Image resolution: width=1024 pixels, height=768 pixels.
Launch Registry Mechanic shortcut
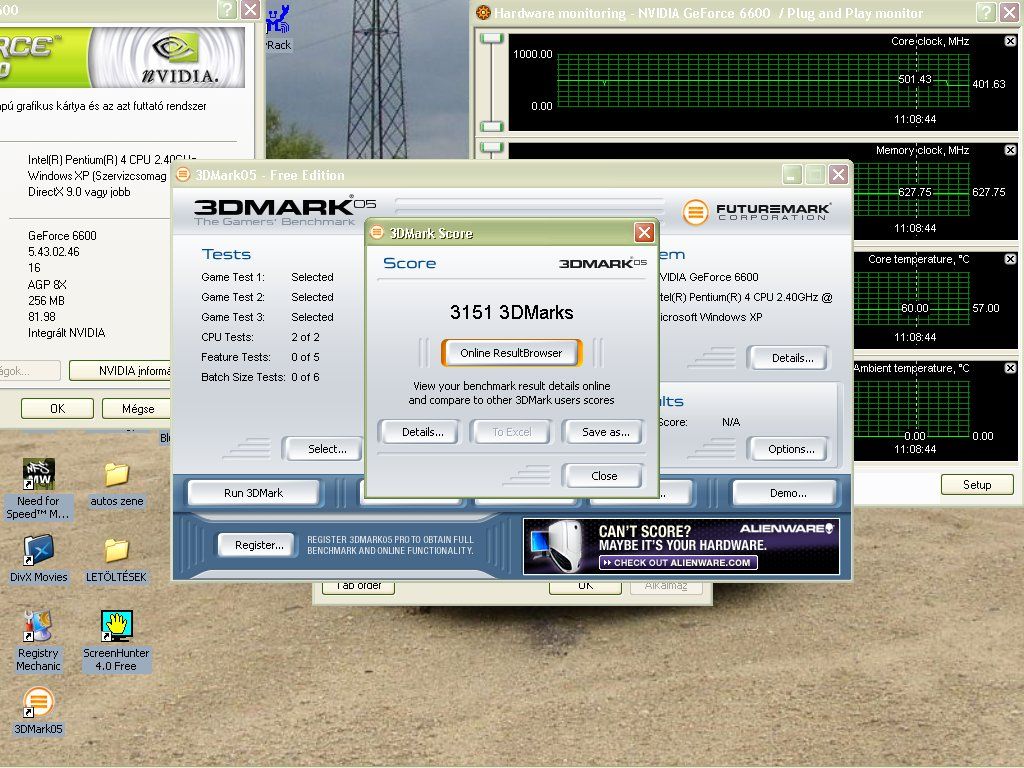[39, 641]
